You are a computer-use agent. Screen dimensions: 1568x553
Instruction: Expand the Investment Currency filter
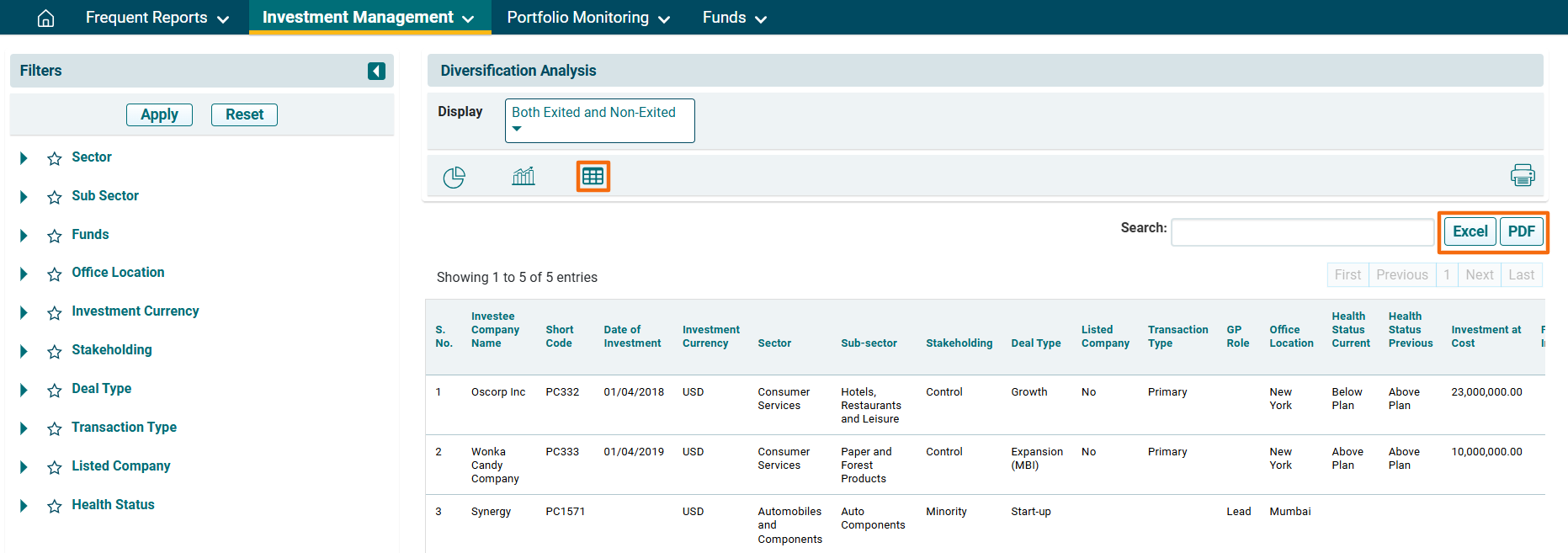[x=24, y=312]
